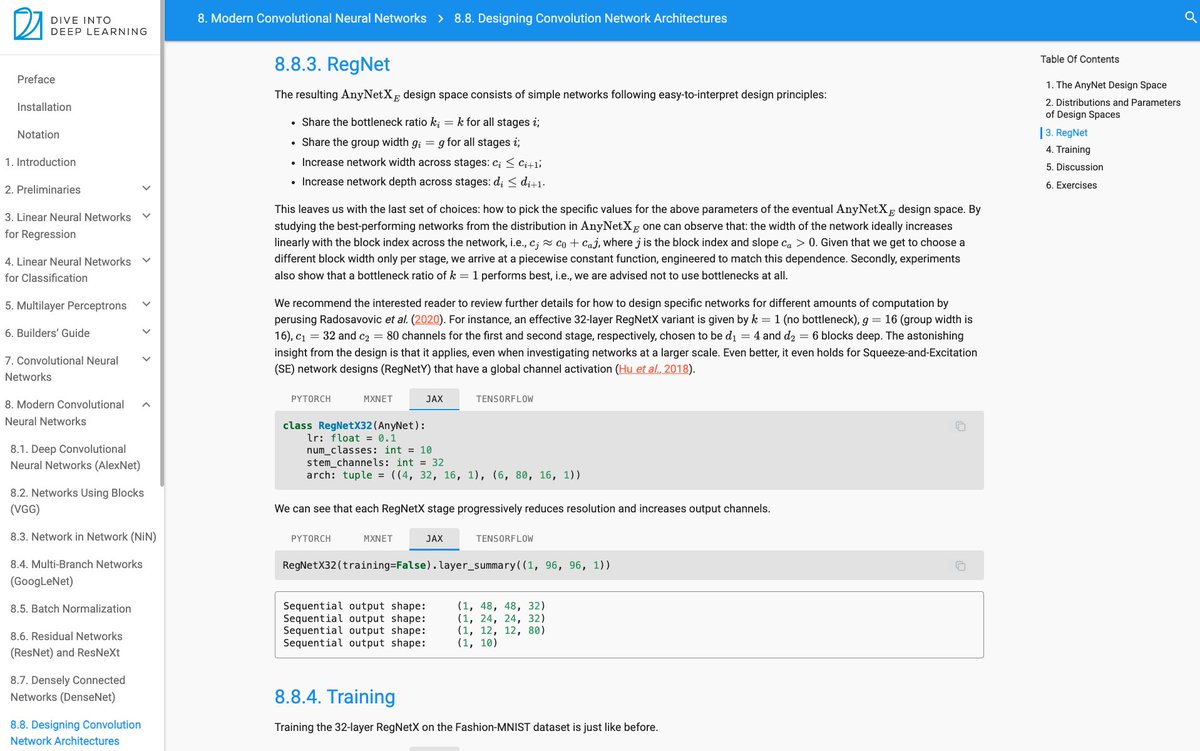The width and height of the screenshot is (1200, 751).
Task: Expand the Preliminaries chapter chevron
Action: coord(147,188)
